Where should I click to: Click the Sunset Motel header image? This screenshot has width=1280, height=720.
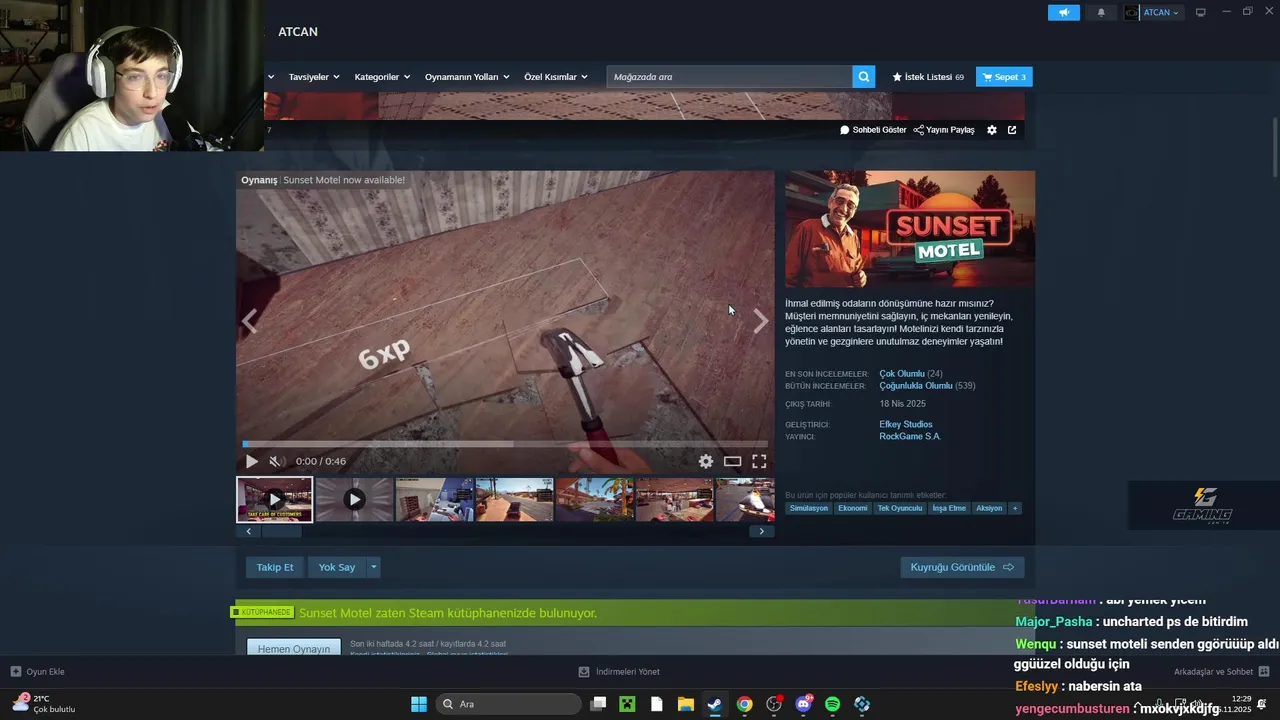coord(910,229)
